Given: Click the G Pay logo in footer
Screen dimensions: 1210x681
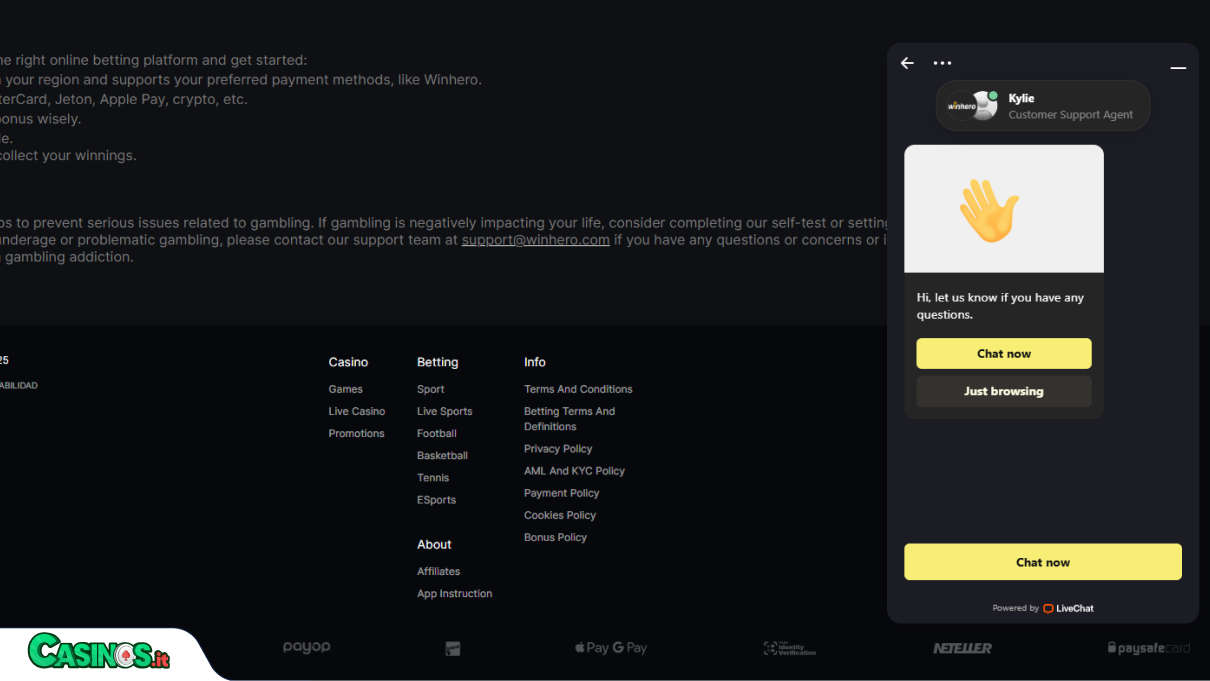Looking at the screenshot, I should 630,648.
